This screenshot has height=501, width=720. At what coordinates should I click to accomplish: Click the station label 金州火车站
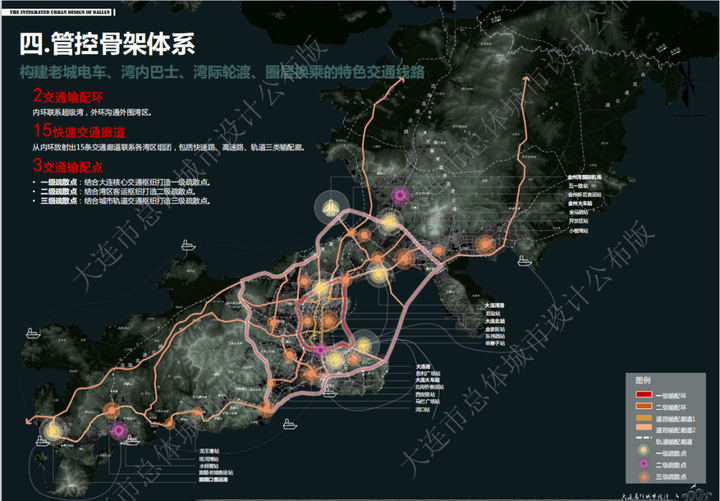click(x=580, y=203)
